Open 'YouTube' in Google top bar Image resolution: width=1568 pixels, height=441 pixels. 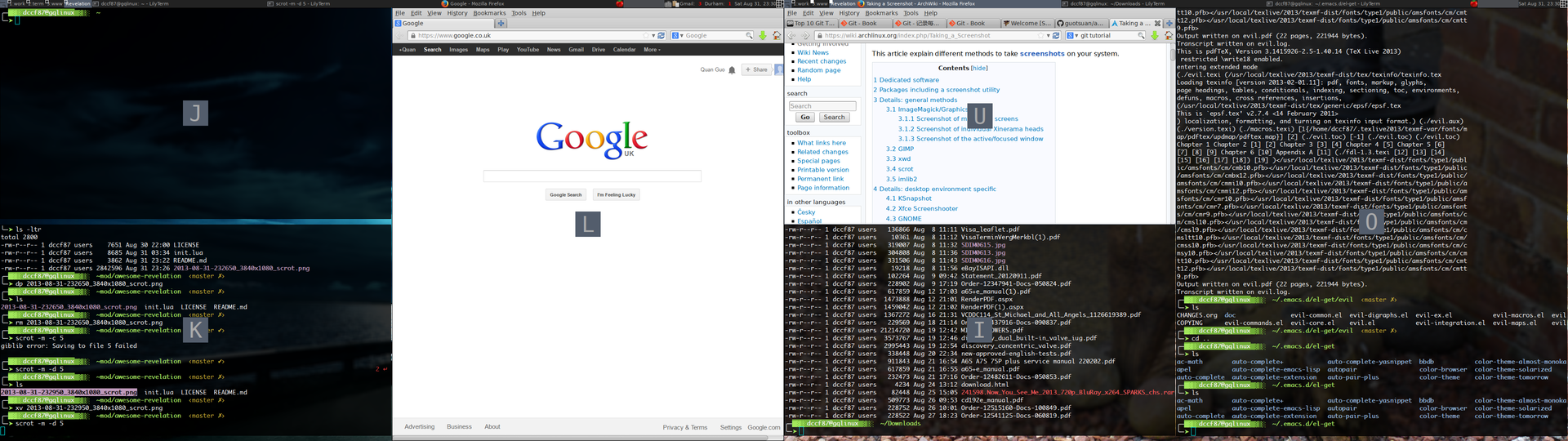pos(528,50)
